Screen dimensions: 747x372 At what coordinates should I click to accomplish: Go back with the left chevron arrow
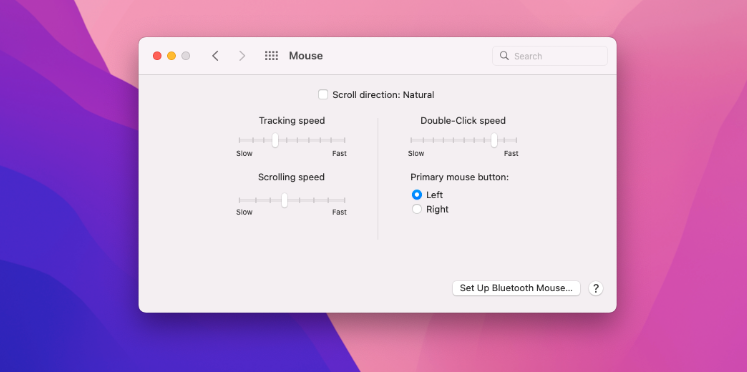tap(215, 56)
